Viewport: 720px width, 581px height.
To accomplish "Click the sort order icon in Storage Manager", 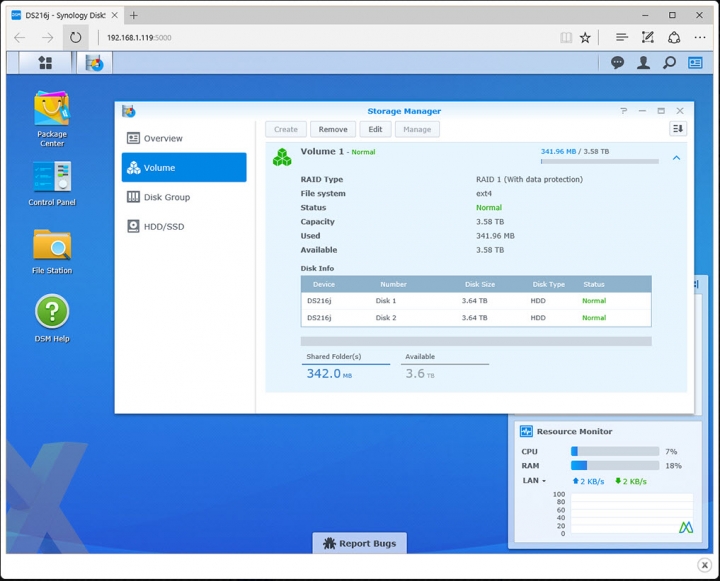I will [678, 129].
